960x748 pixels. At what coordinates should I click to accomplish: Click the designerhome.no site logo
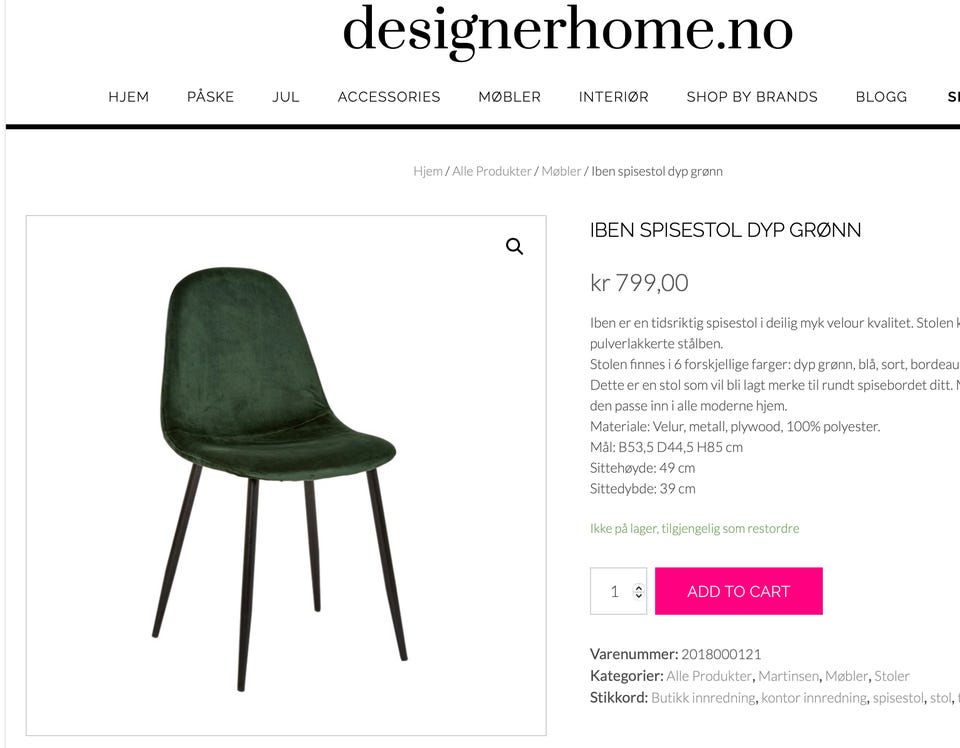568,31
